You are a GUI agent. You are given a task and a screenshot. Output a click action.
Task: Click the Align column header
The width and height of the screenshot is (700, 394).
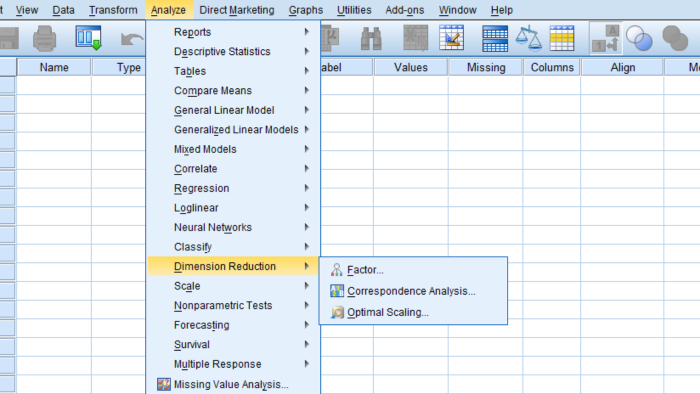pos(622,67)
